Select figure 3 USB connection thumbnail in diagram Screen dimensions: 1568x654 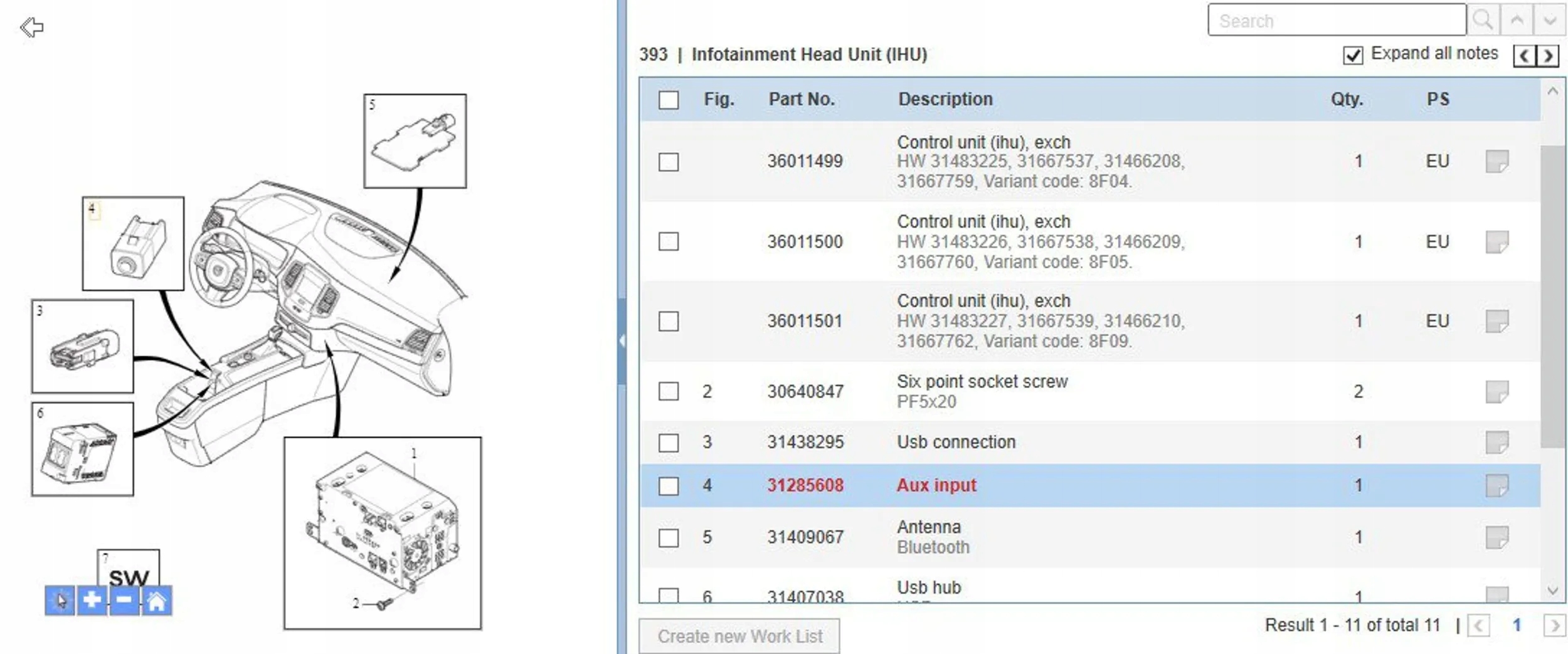pyautogui.click(x=83, y=346)
